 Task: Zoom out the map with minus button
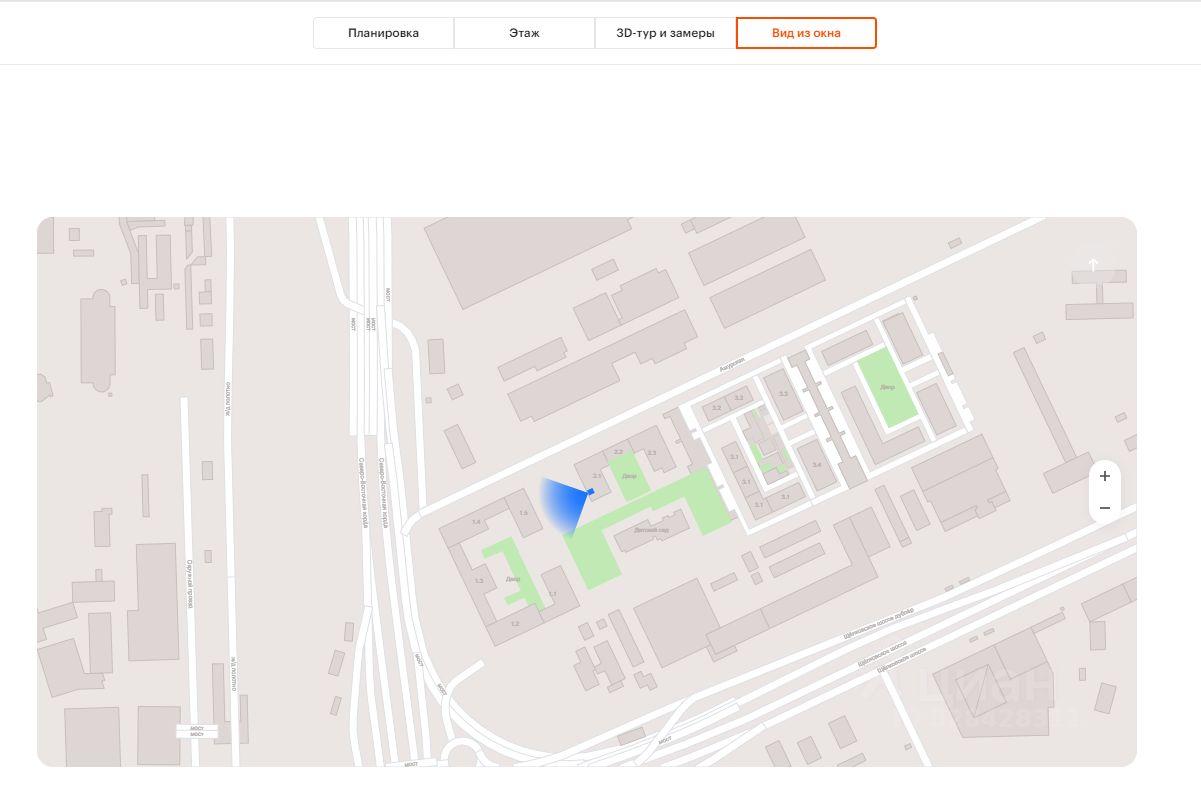1104,508
